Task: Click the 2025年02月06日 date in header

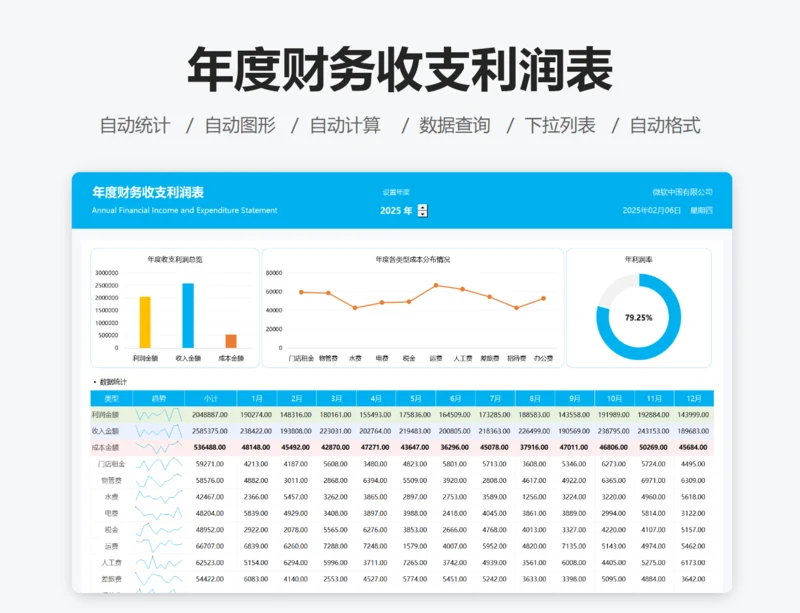Action: coord(652,210)
